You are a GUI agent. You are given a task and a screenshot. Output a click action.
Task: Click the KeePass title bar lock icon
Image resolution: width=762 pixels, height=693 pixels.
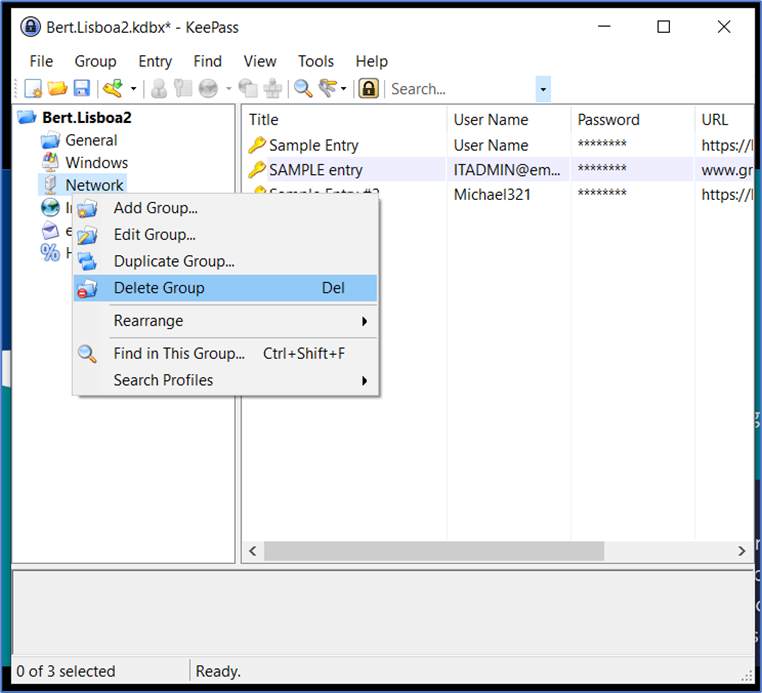[x=30, y=27]
